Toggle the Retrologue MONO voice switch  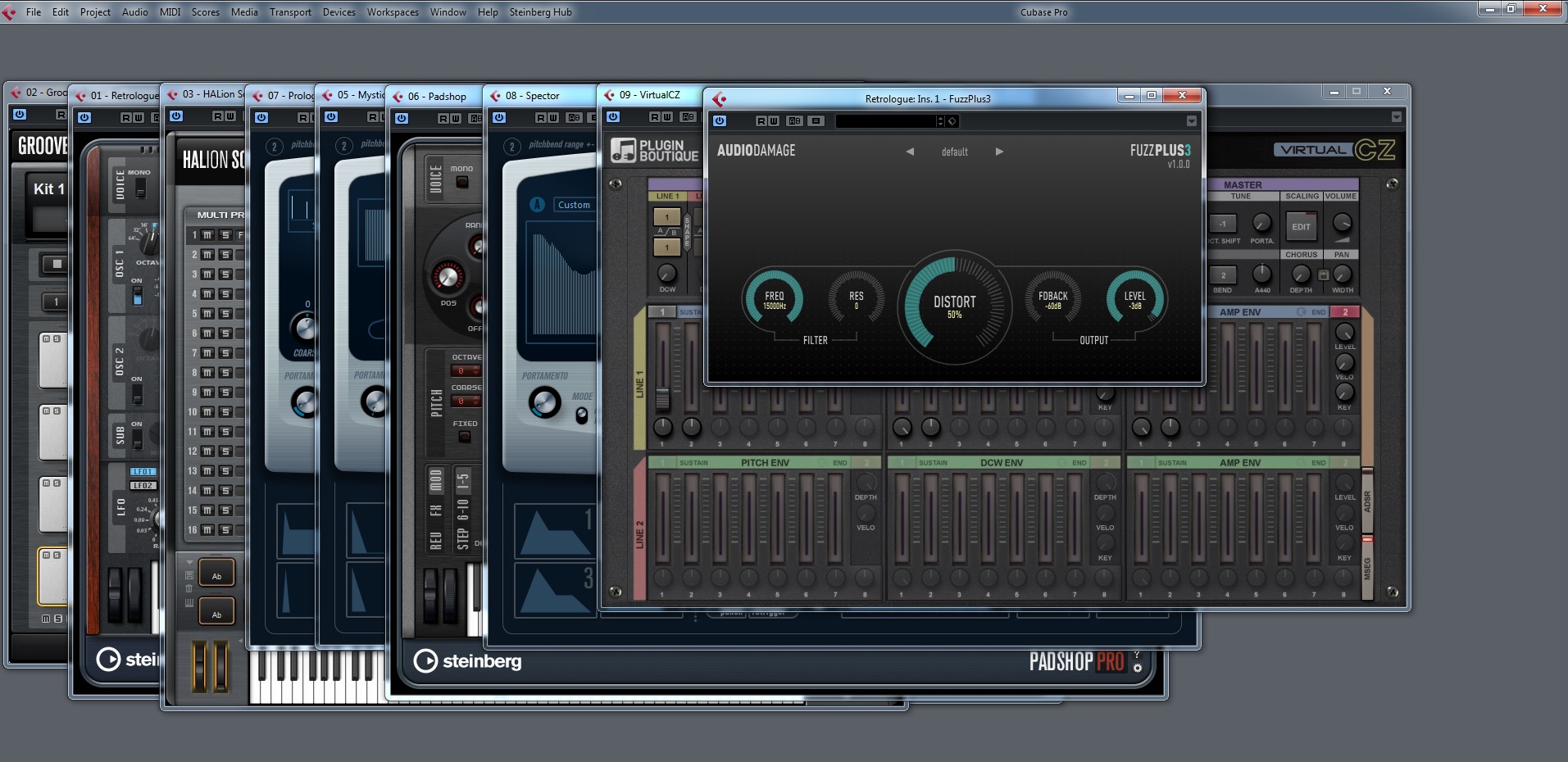[140, 188]
